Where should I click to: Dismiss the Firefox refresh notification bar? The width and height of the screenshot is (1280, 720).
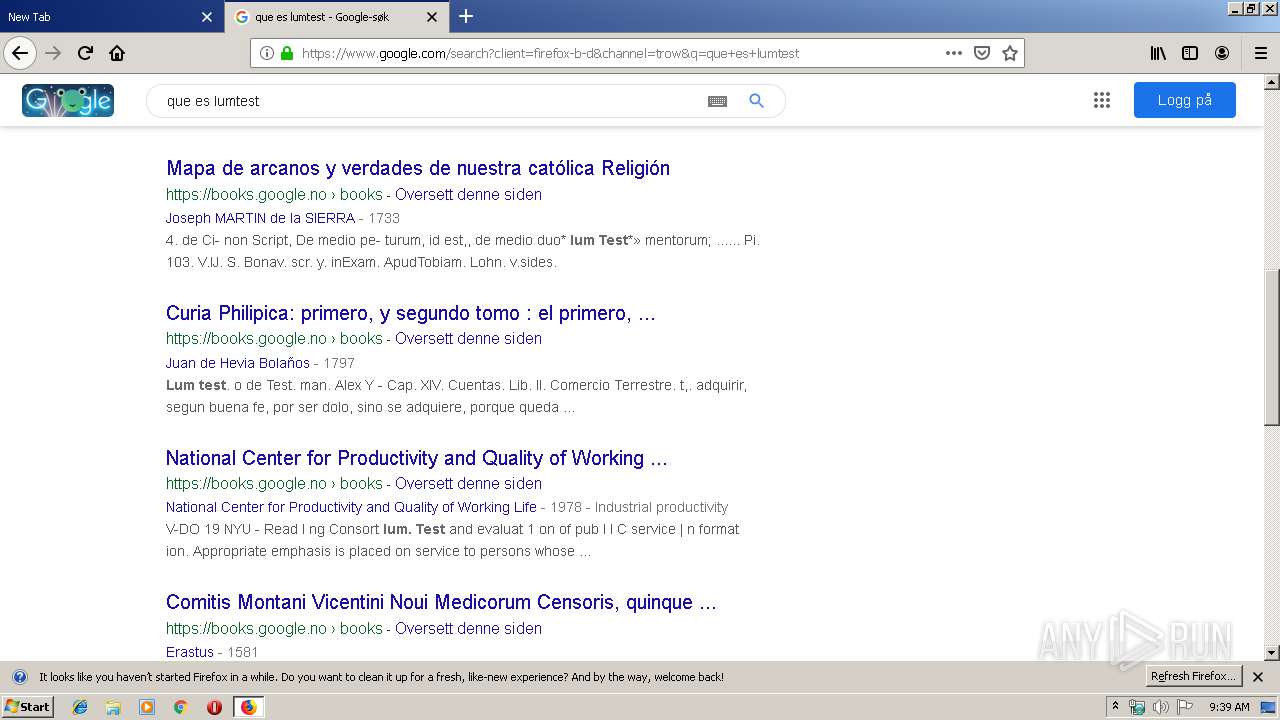[x=1258, y=677]
